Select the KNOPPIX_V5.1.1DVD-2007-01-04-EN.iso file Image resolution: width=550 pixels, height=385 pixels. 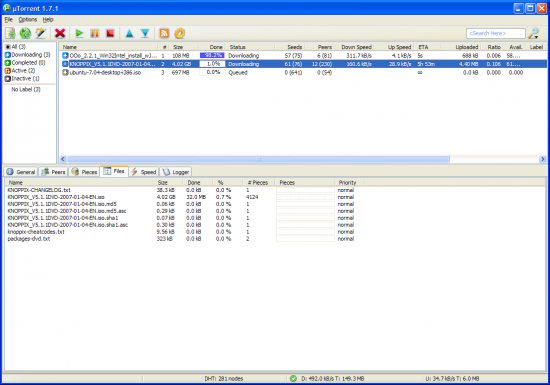(x=56, y=197)
